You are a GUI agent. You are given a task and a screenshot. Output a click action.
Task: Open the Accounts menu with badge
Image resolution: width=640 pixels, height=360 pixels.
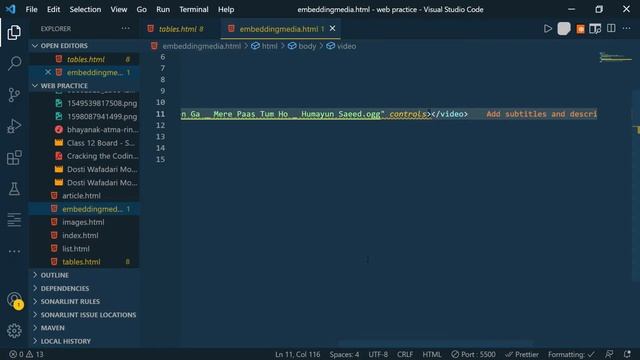(15, 300)
